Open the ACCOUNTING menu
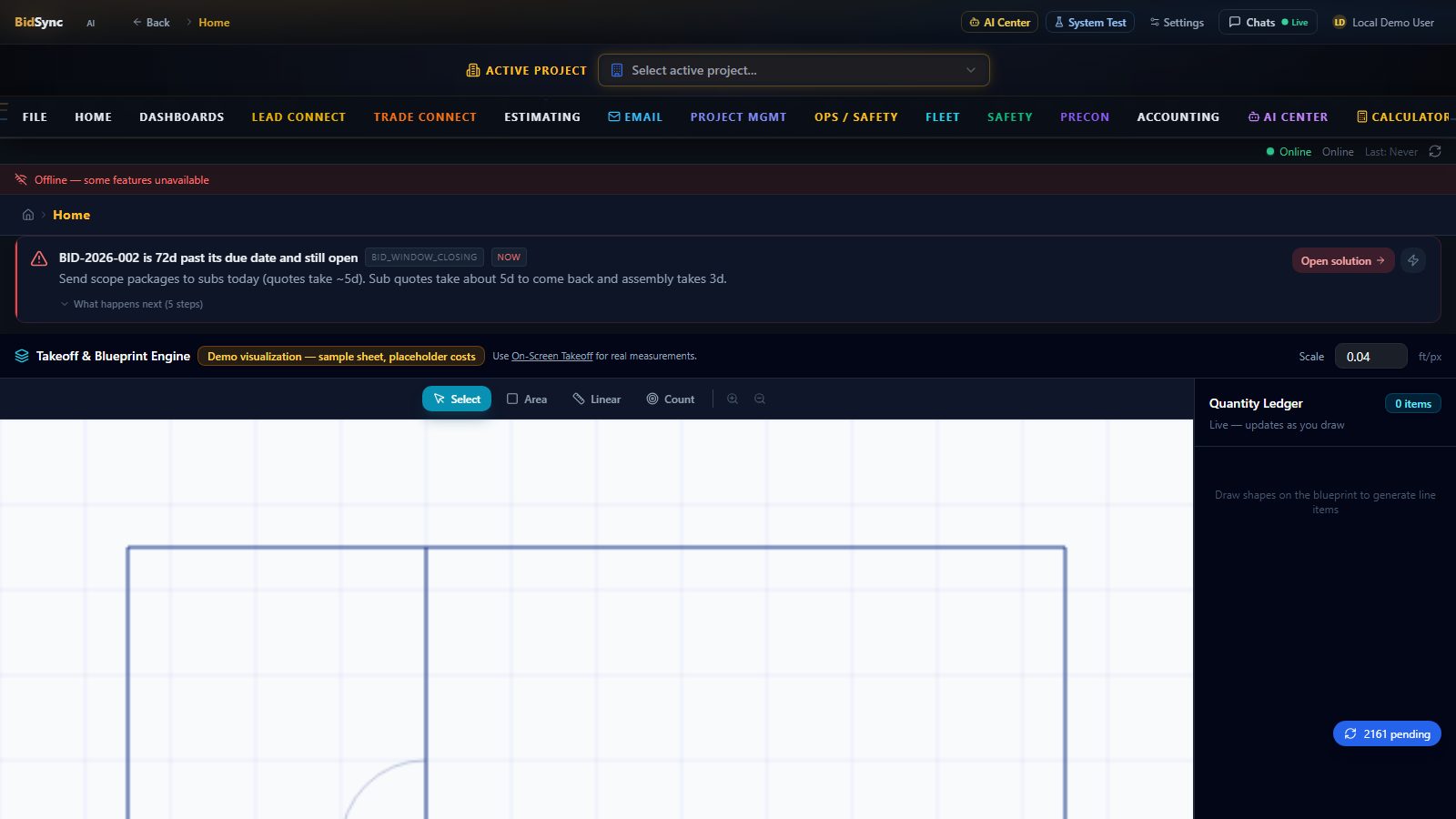Image resolution: width=1456 pixels, height=819 pixels. click(1178, 116)
